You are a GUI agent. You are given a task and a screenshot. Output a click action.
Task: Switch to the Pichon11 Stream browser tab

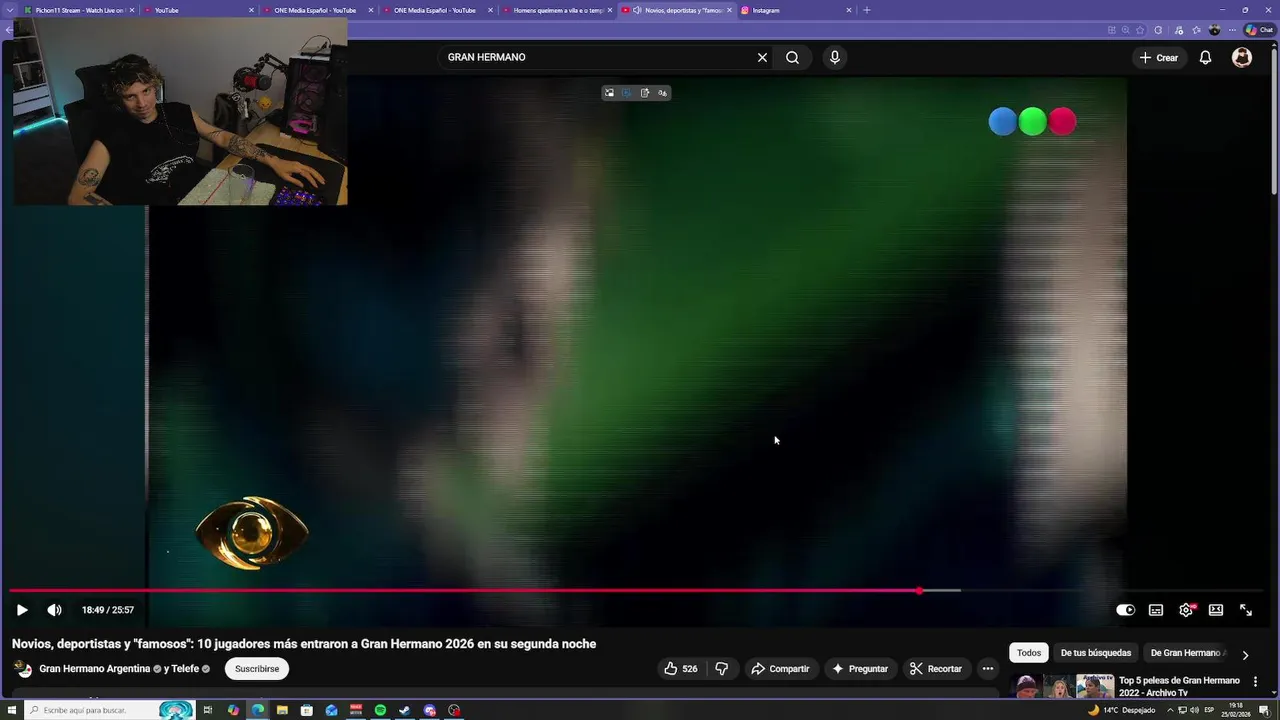point(78,10)
